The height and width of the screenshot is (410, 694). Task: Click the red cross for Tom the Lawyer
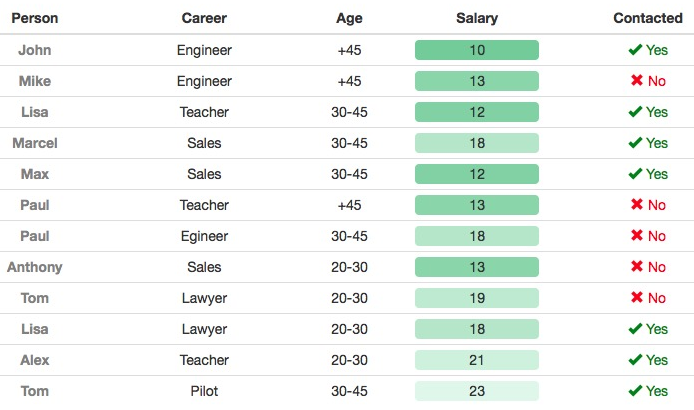click(637, 298)
